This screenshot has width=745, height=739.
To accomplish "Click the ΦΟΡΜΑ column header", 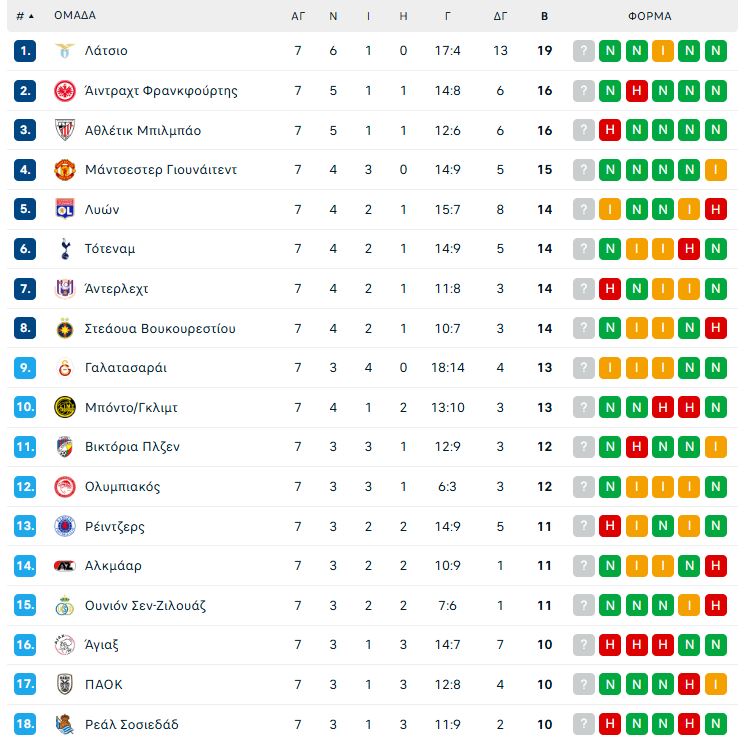I will [649, 16].
